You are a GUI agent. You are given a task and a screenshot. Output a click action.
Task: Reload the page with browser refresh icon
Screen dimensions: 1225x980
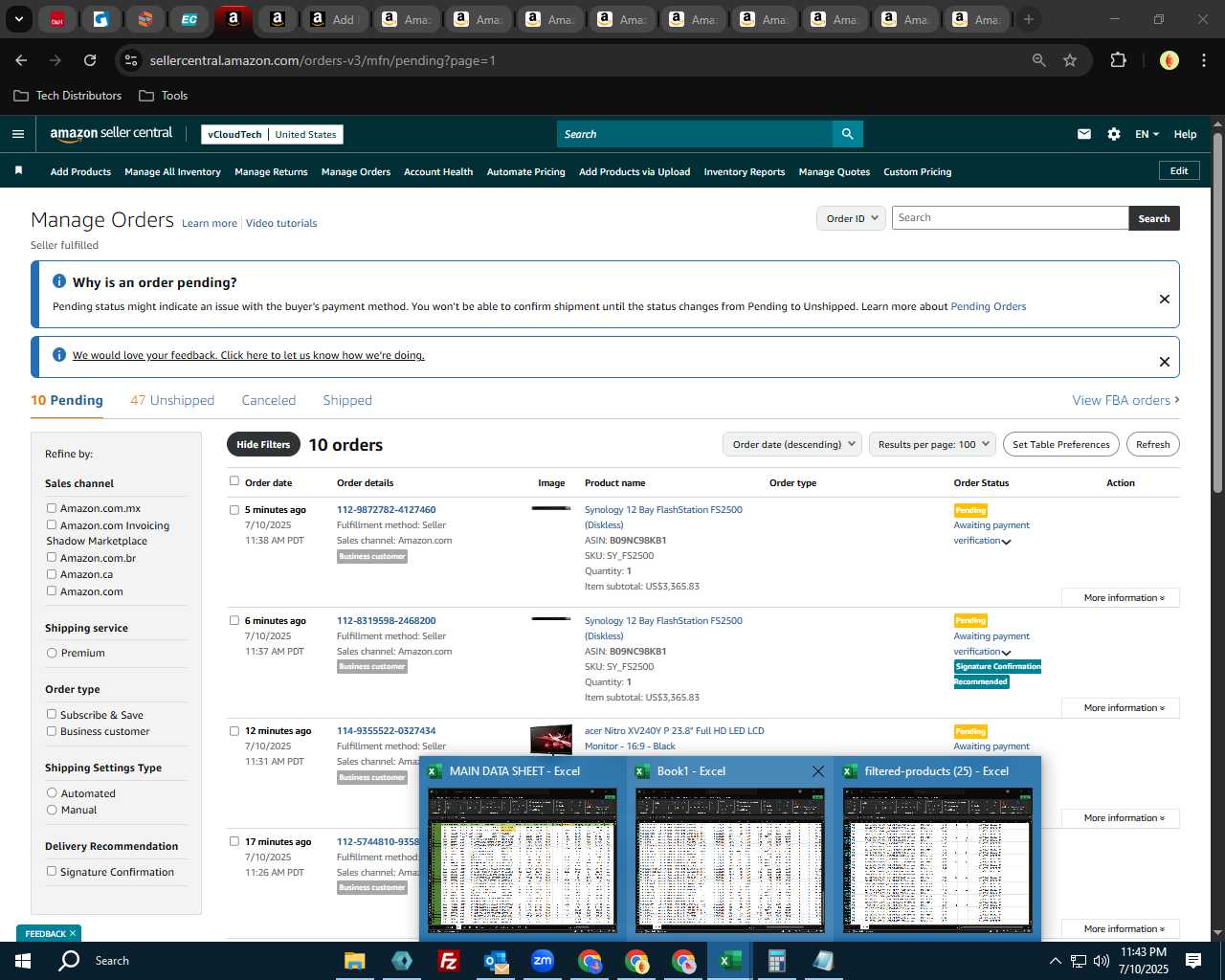click(90, 60)
